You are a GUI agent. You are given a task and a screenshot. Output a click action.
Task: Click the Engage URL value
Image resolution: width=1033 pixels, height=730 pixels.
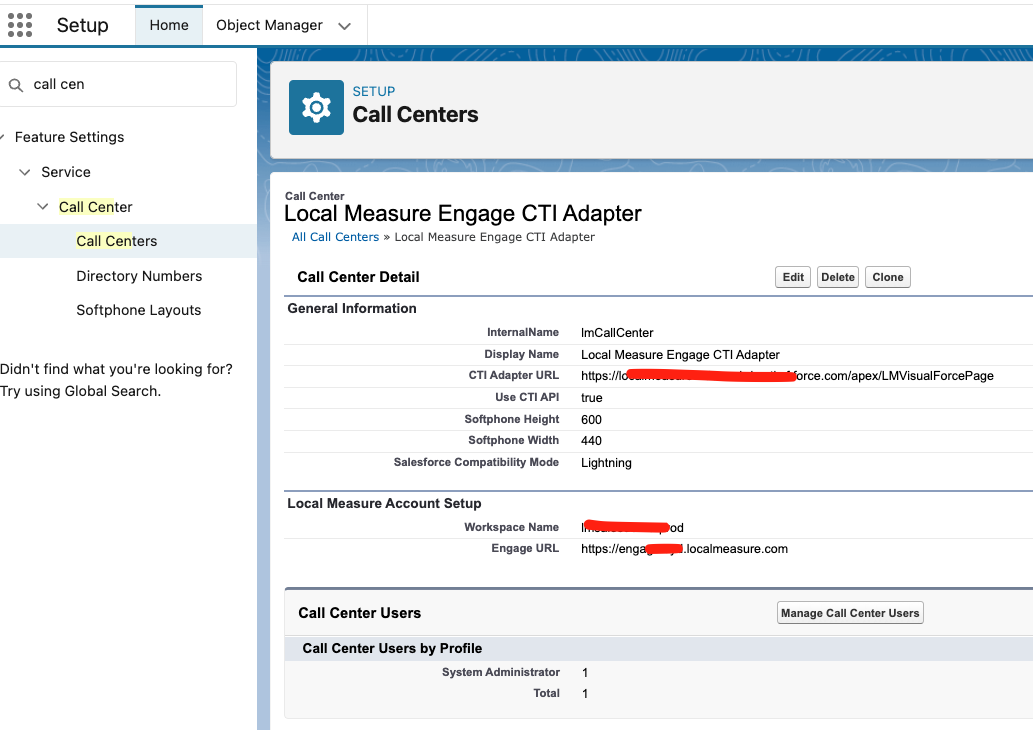pyautogui.click(x=684, y=549)
